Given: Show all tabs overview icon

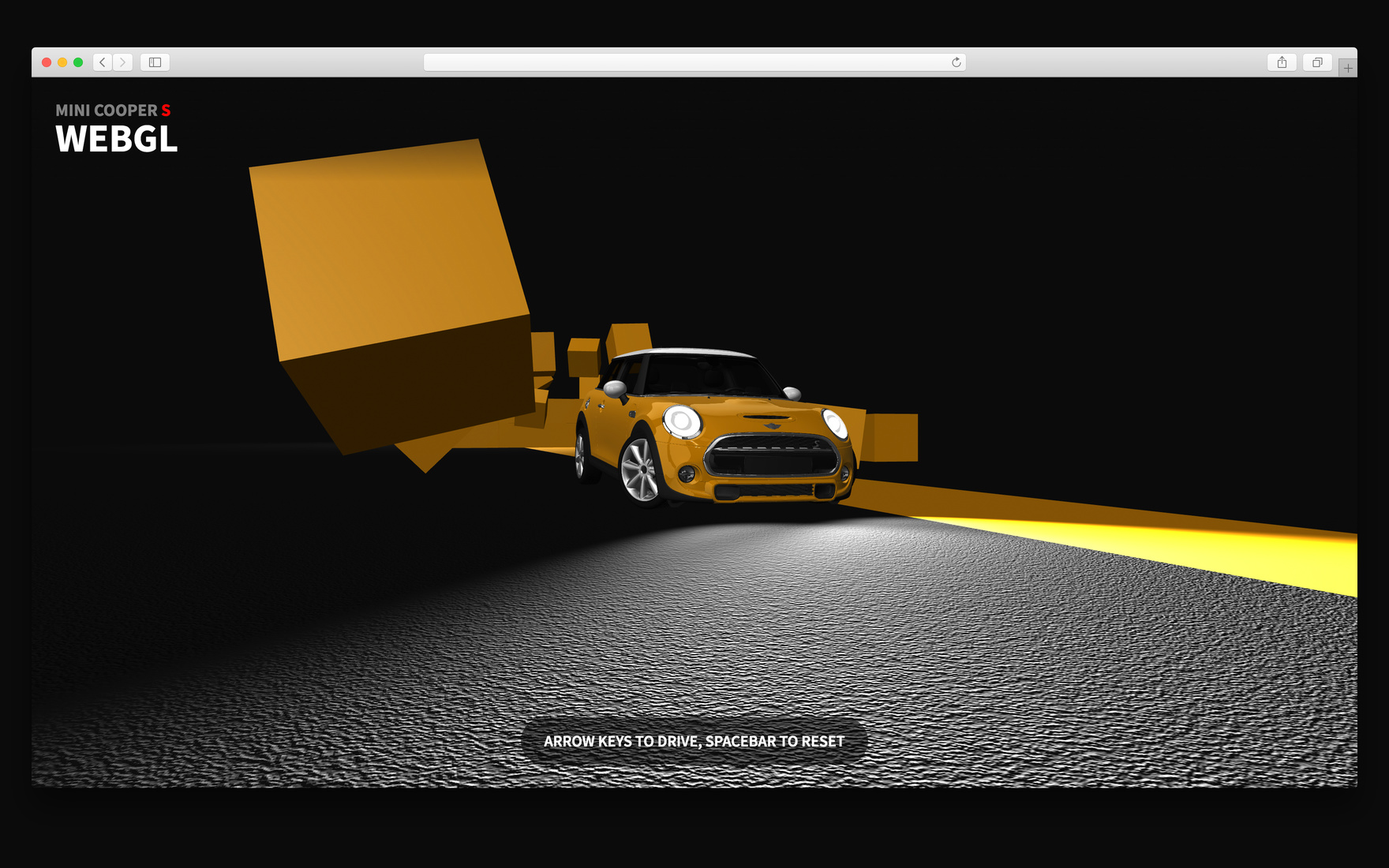Looking at the screenshot, I should pyautogui.click(x=1317, y=62).
